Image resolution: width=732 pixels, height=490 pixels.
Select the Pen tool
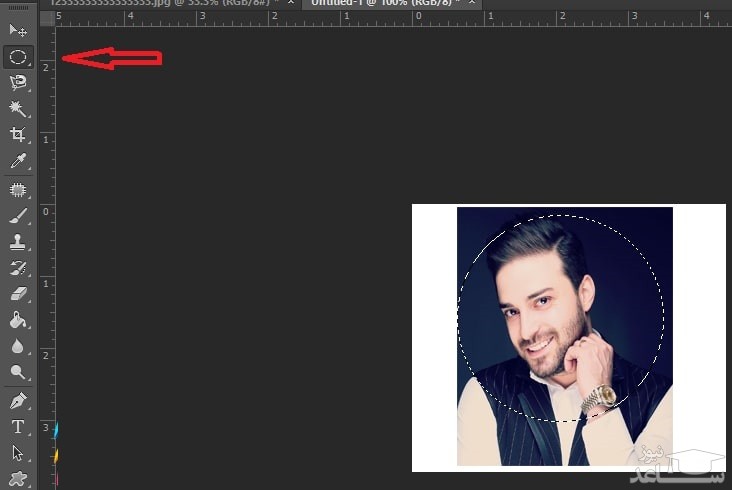pos(18,401)
